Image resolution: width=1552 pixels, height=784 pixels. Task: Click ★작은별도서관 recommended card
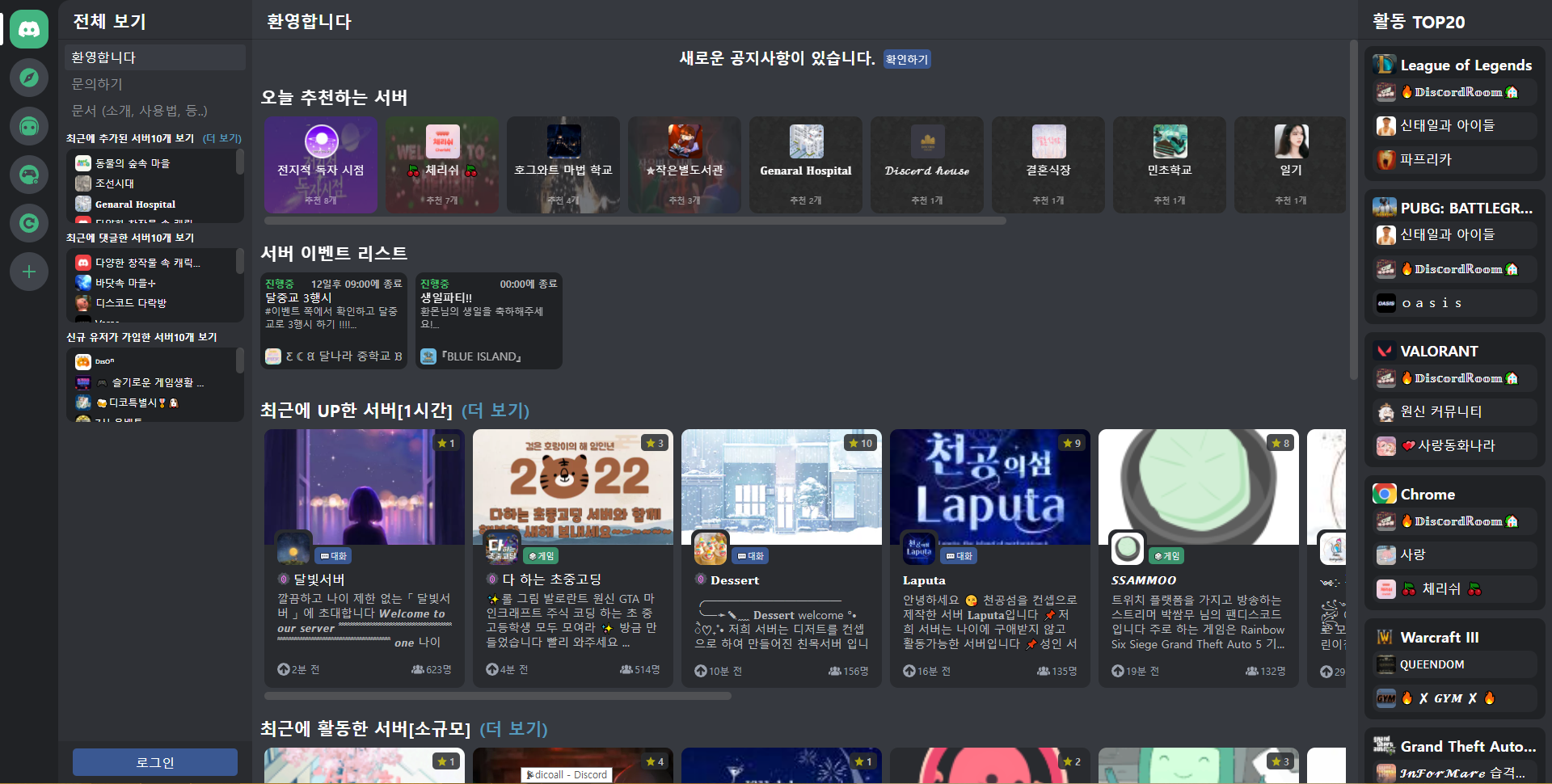coord(685,165)
